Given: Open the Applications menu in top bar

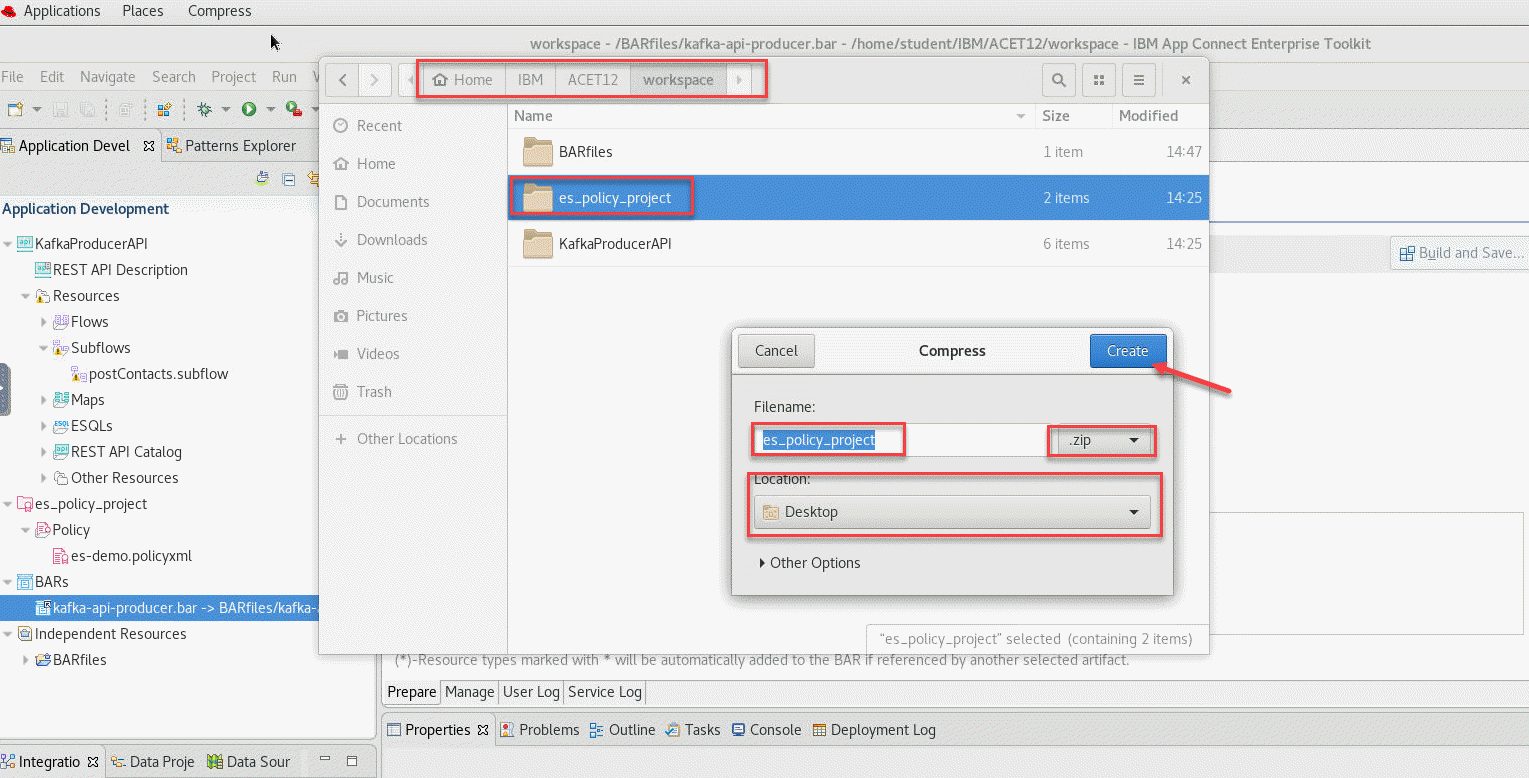Looking at the screenshot, I should click(x=61, y=11).
